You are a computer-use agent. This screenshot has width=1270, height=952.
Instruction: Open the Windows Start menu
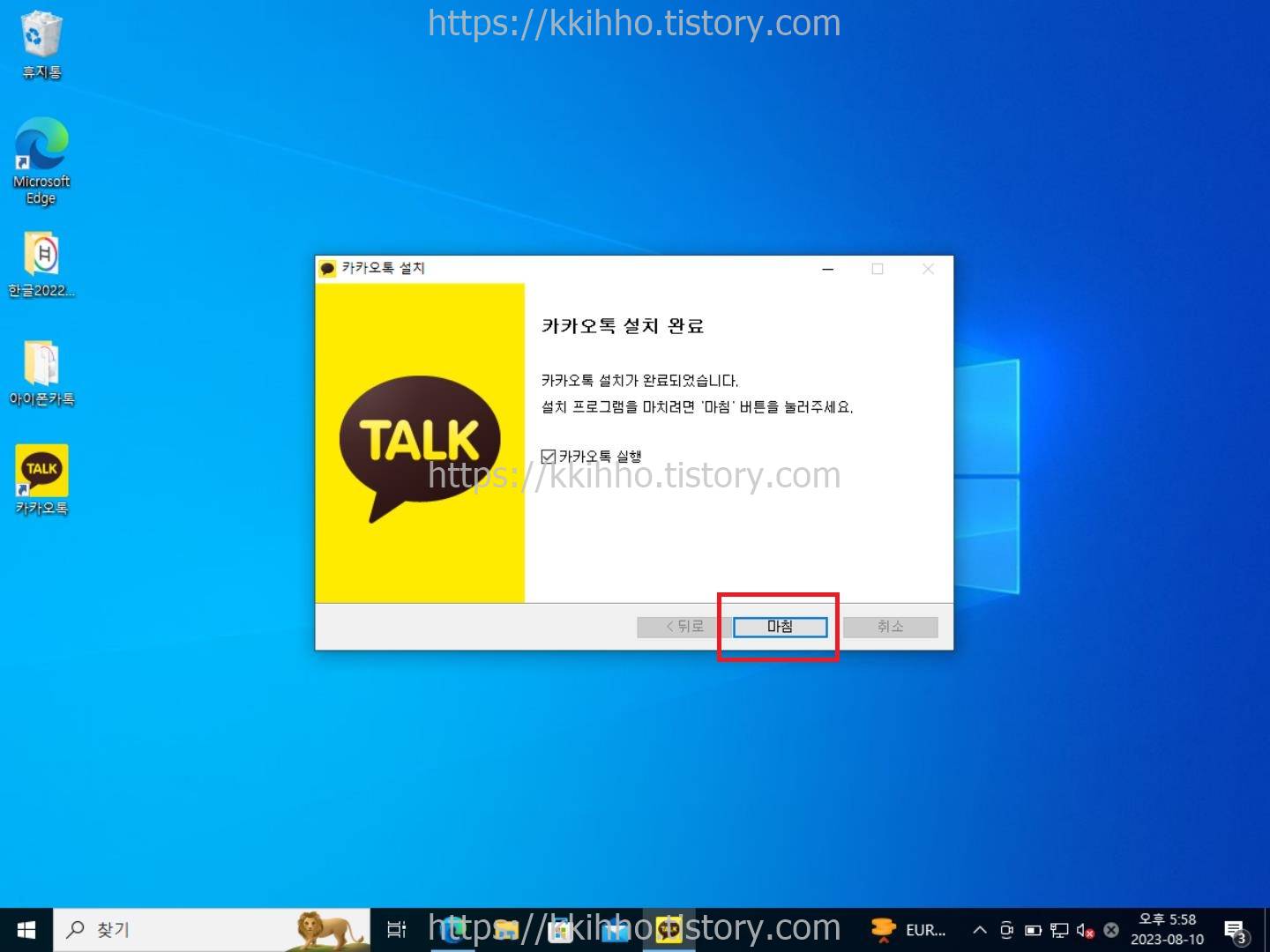[26, 930]
